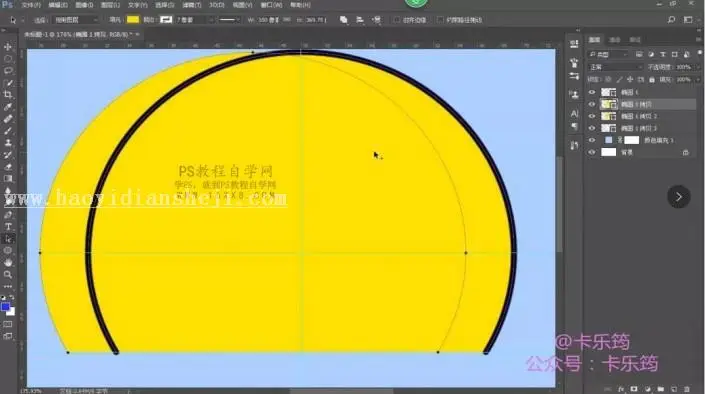This screenshot has width=705, height=394.
Task: Open the layer fill 100% dropdown arrow
Action: tap(698, 80)
